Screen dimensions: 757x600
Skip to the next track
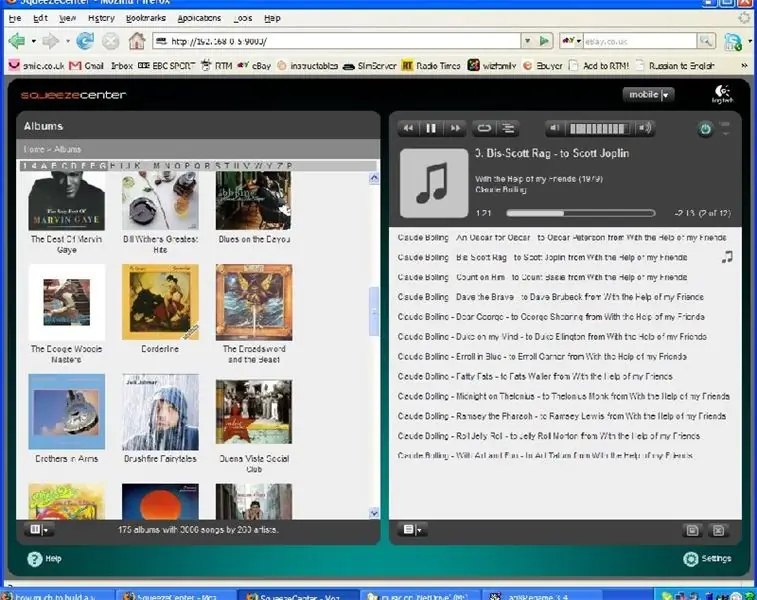coord(455,128)
